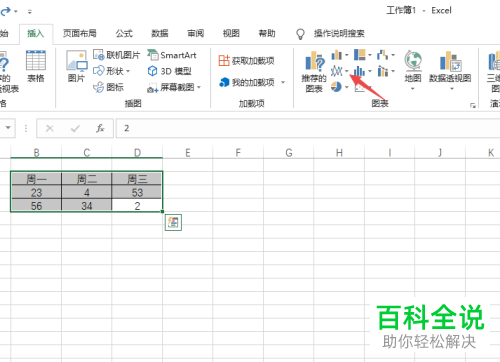
Task: Go to the 公式 ribbon tab
Action: pos(124,33)
